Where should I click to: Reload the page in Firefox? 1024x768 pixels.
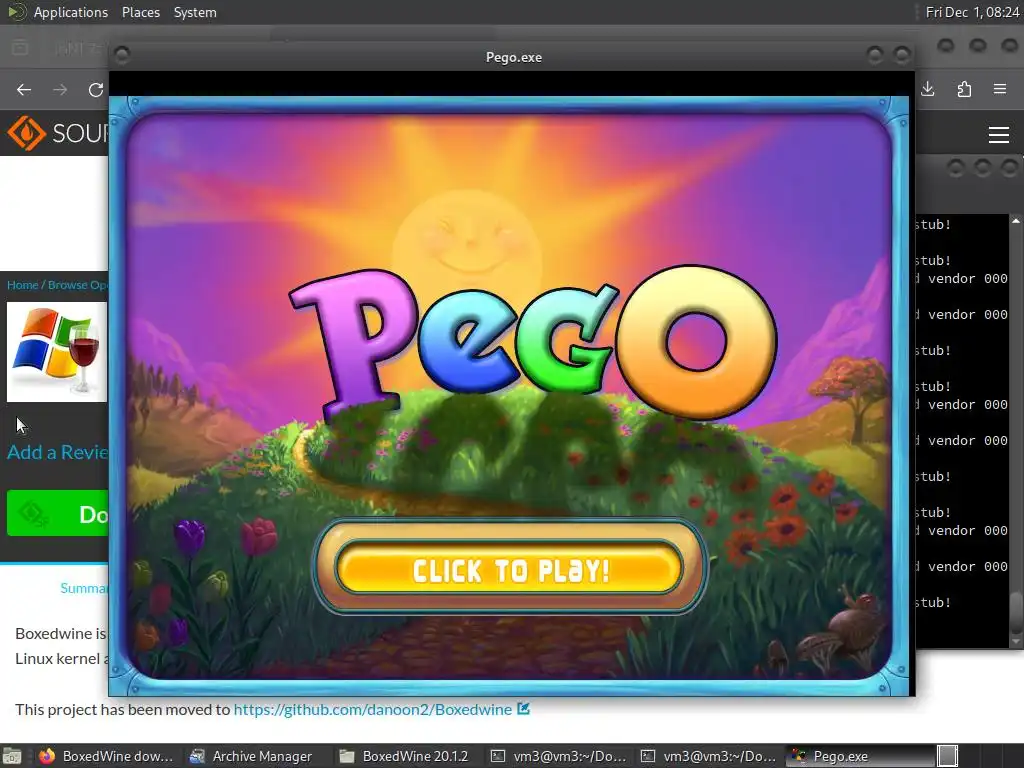pyautogui.click(x=96, y=89)
